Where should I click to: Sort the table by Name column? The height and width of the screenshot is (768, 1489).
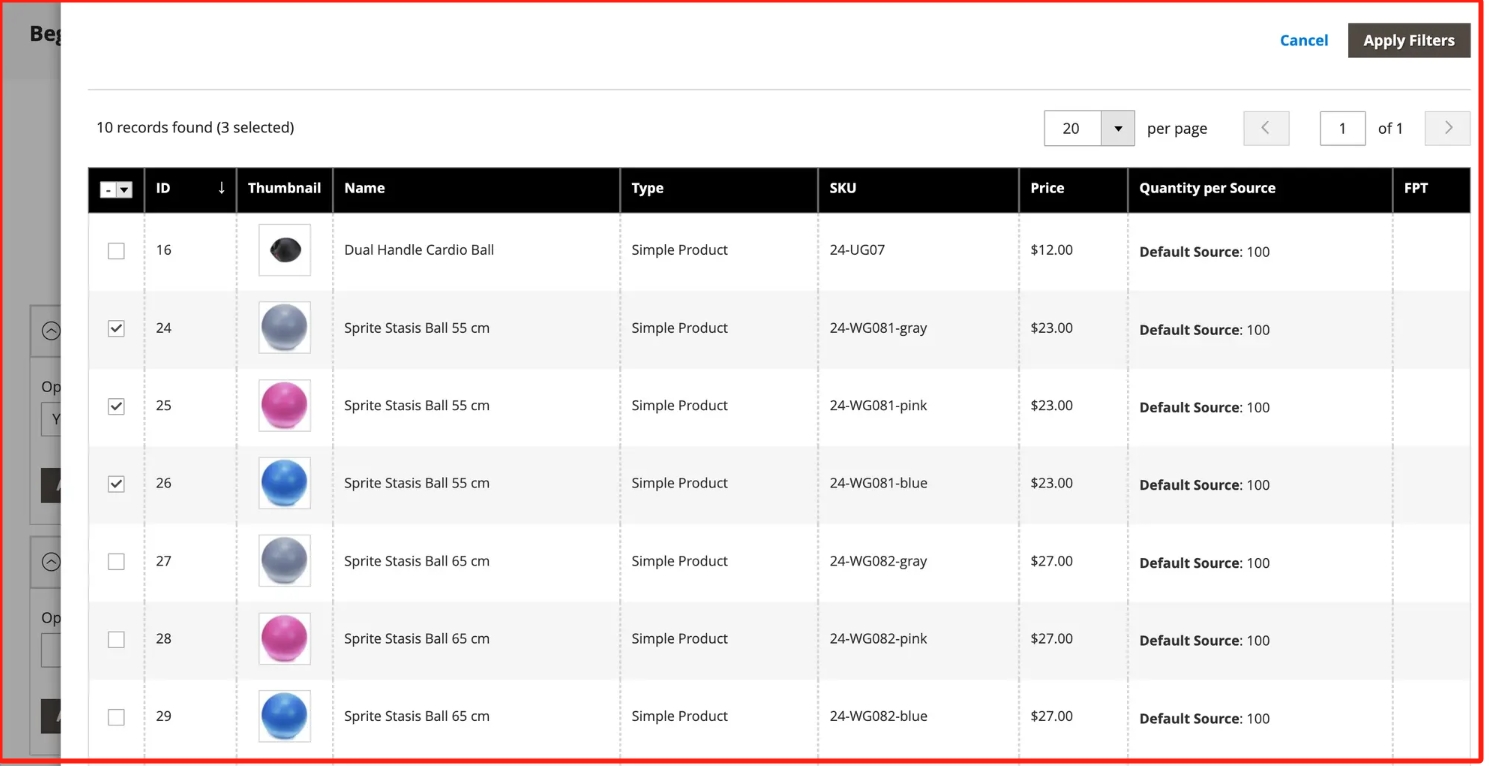click(365, 188)
